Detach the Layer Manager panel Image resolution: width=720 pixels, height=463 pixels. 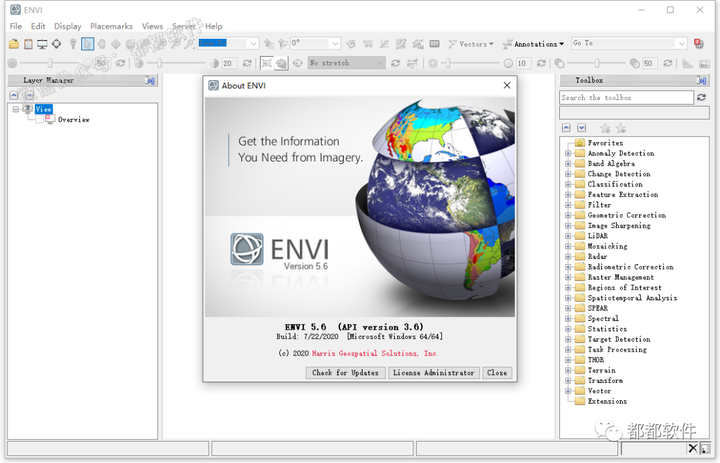point(150,80)
